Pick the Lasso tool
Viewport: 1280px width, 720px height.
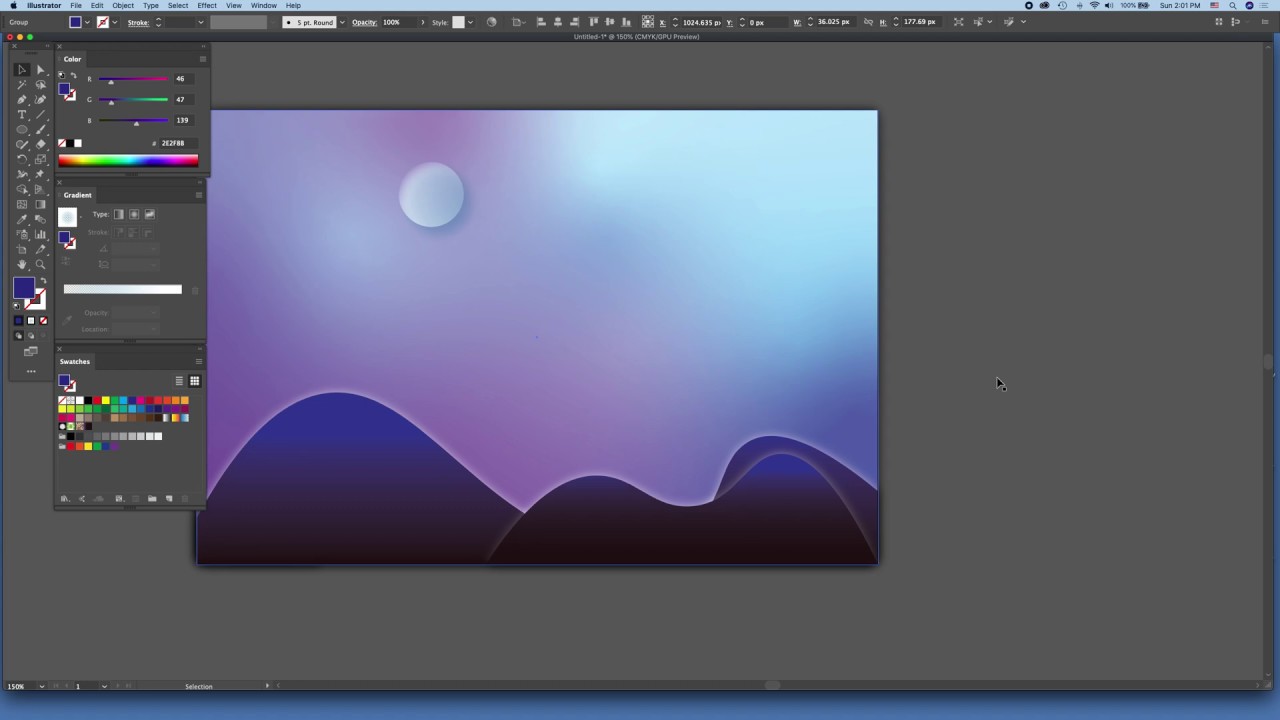pos(41,84)
